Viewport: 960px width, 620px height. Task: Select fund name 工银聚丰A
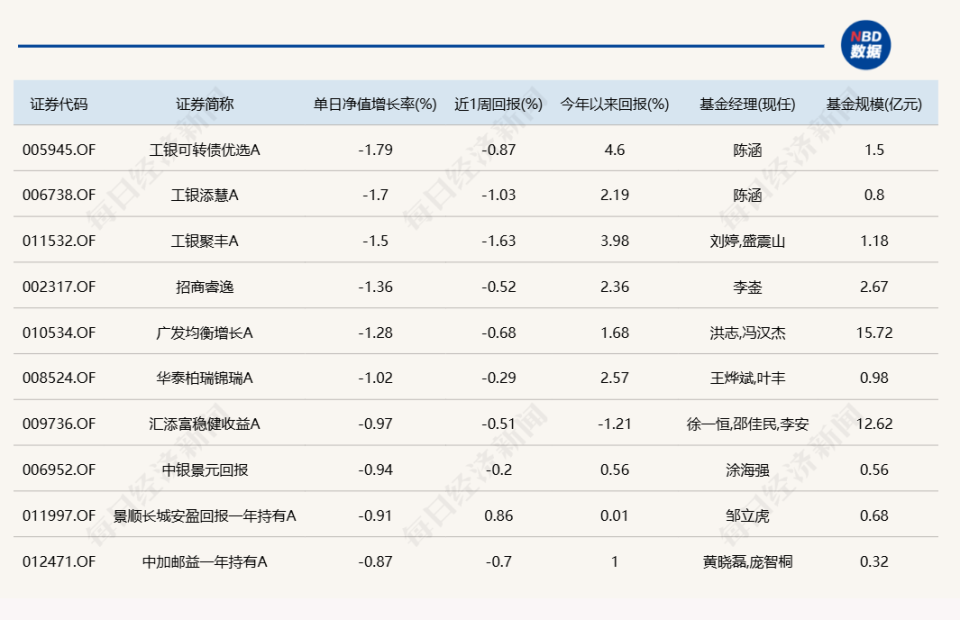click(204, 241)
